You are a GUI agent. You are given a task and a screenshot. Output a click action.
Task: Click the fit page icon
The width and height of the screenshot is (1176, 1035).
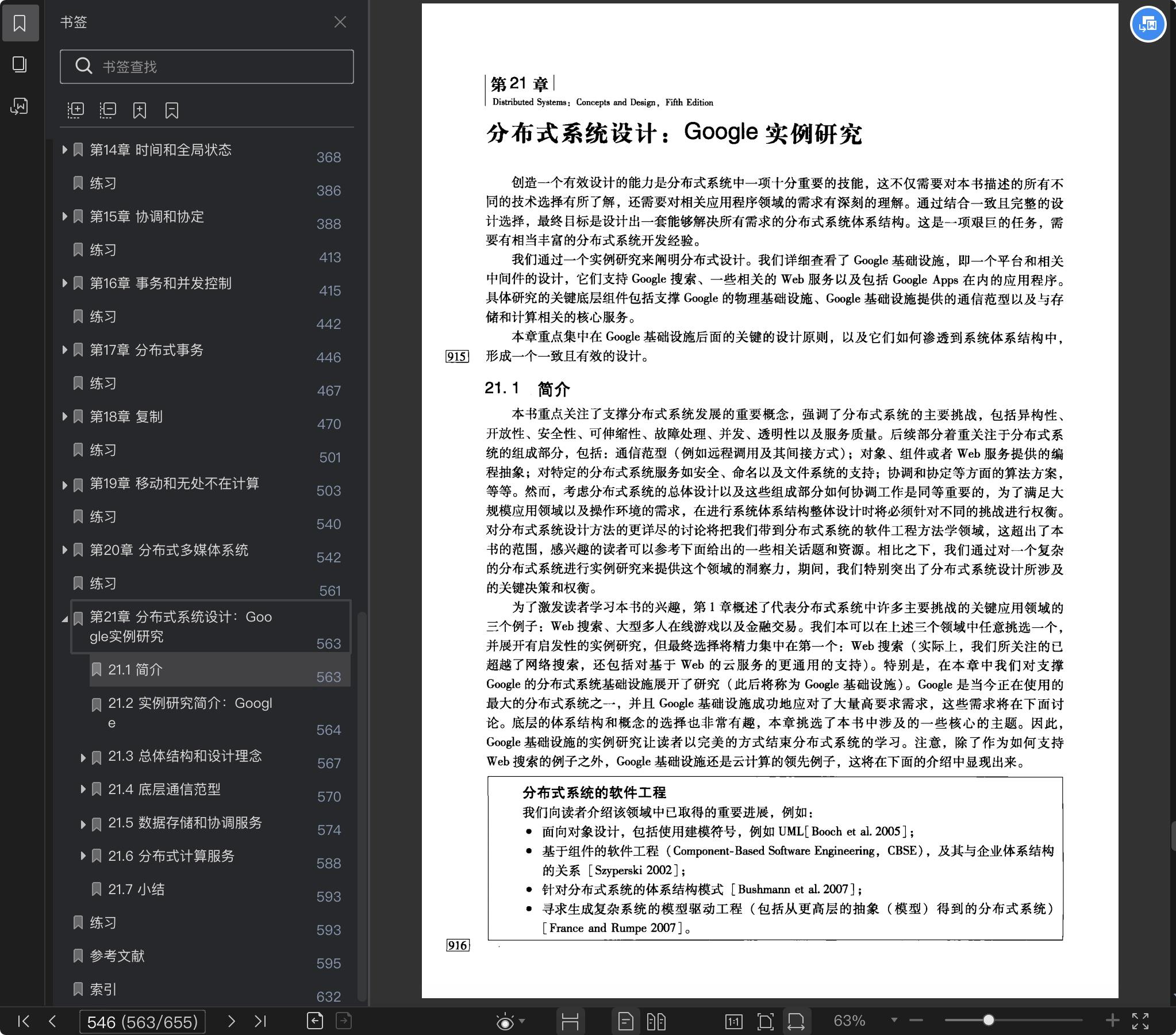[765, 1021]
